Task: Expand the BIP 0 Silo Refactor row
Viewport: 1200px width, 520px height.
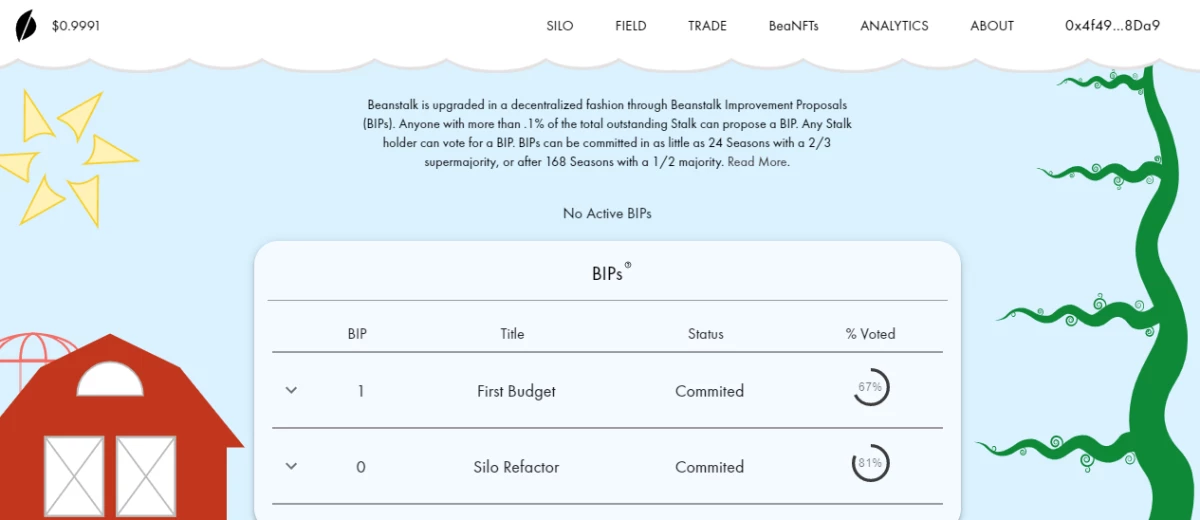Action: (291, 466)
